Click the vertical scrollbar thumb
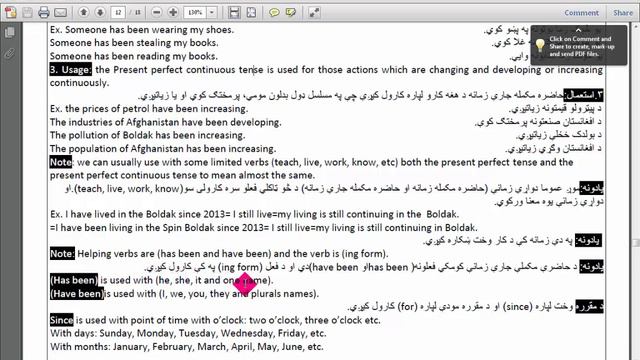This screenshot has height=360, width=640. 636,243
